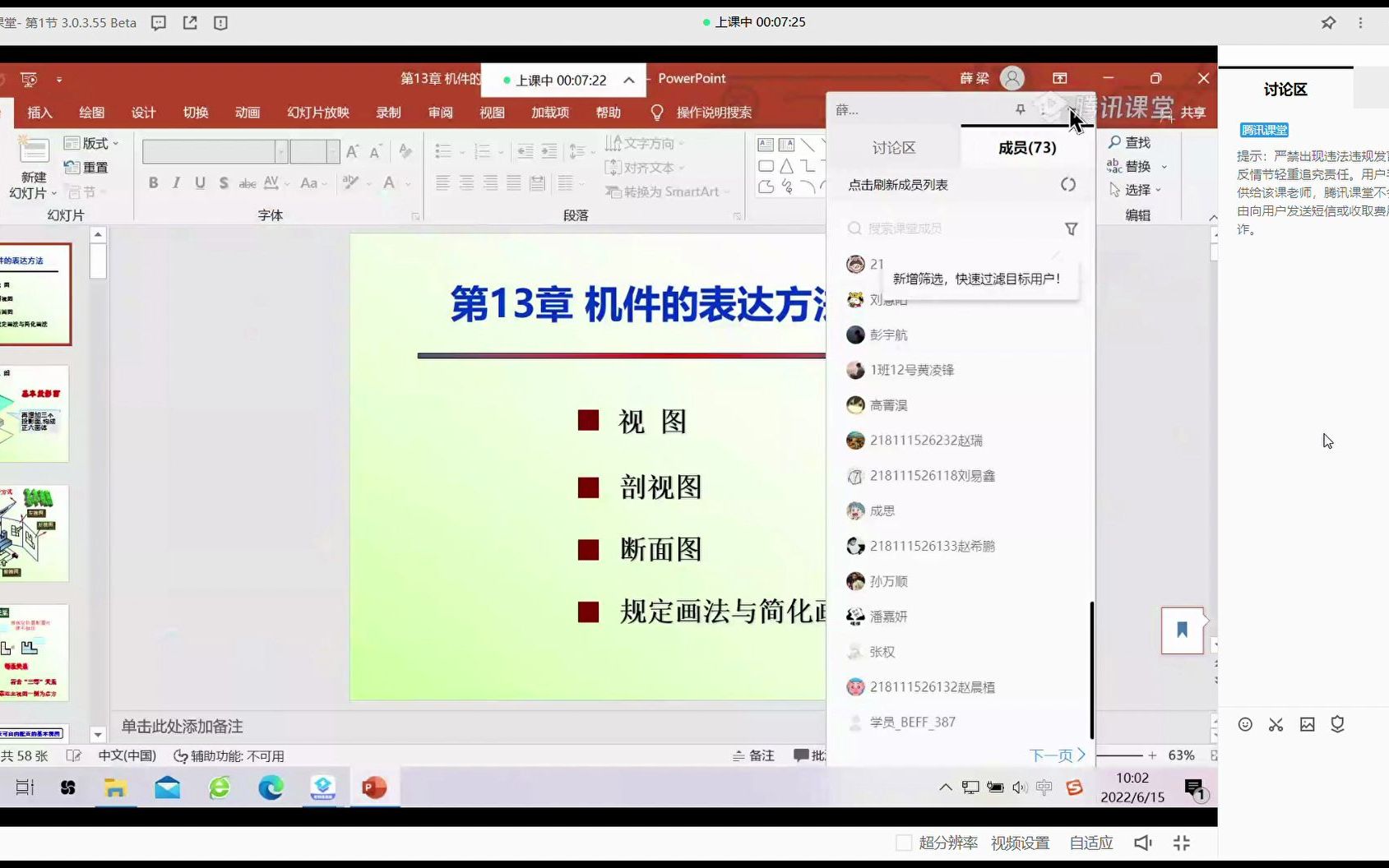Screen dimensions: 1389x868
Task: Open File Explorer from the taskbar
Action: coord(115,787)
